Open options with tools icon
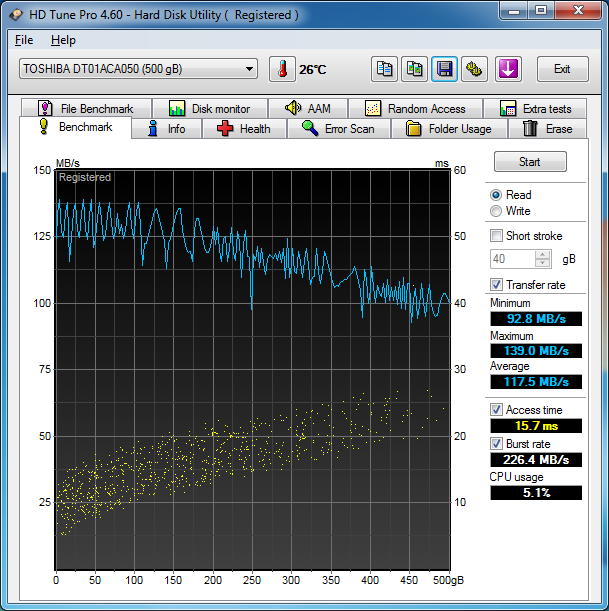Viewport: 609px width, 611px height. 474,69
